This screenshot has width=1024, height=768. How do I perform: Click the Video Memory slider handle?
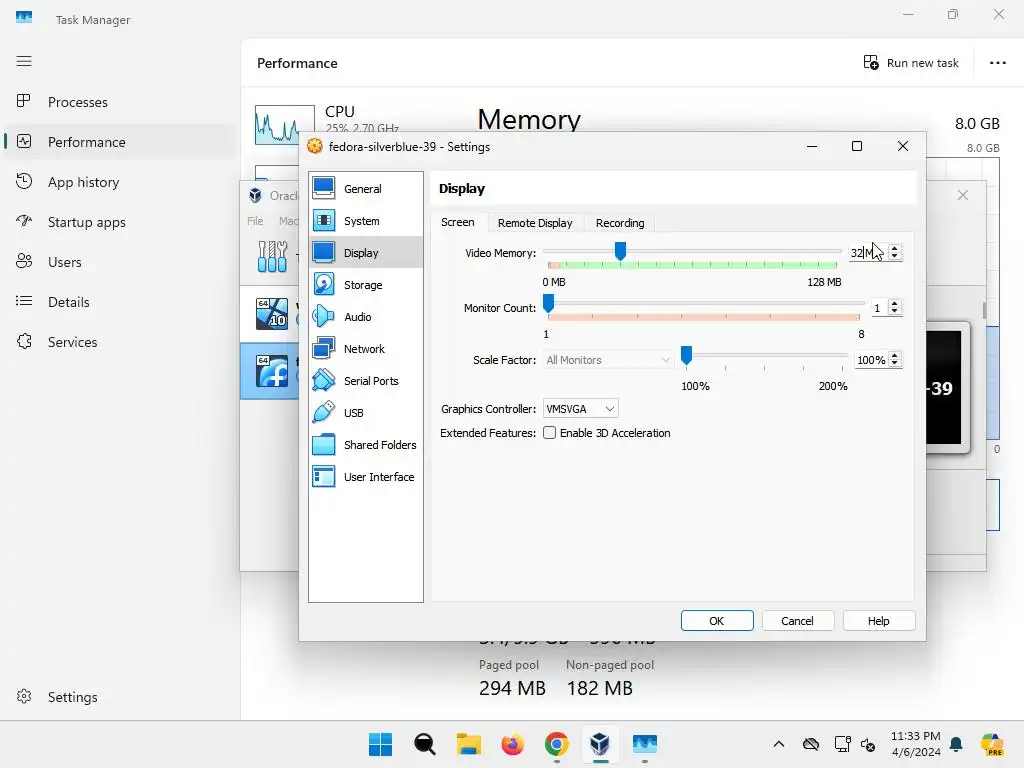click(x=620, y=251)
